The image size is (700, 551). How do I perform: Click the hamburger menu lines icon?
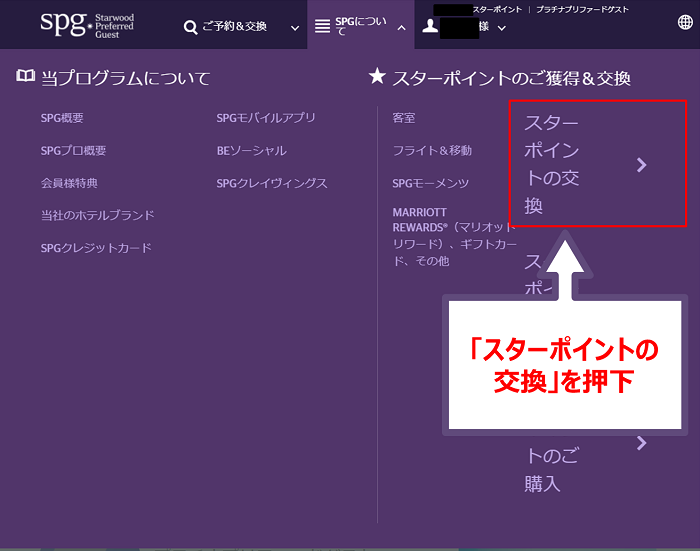tap(322, 26)
